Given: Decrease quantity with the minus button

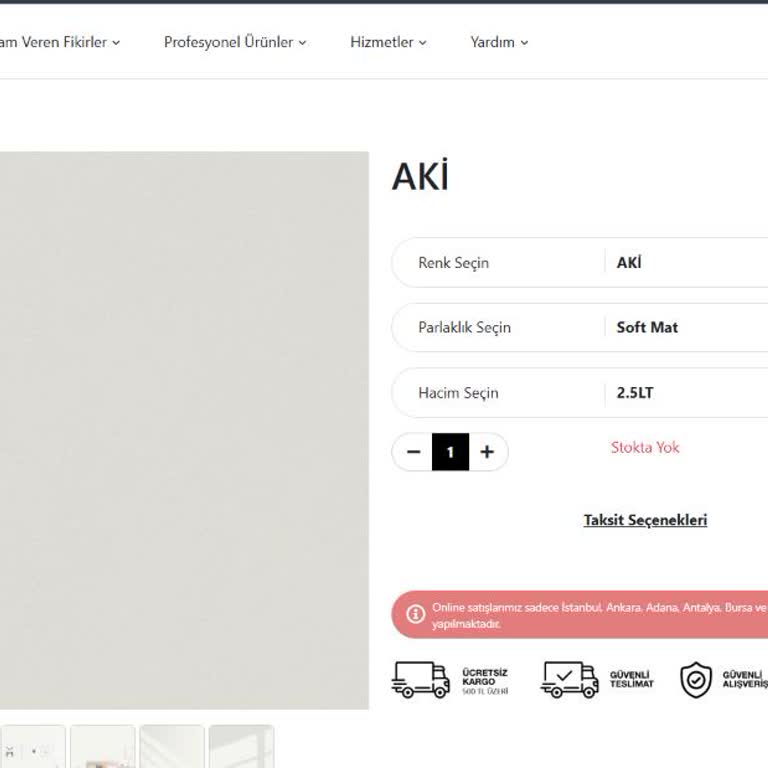Looking at the screenshot, I should (413, 452).
